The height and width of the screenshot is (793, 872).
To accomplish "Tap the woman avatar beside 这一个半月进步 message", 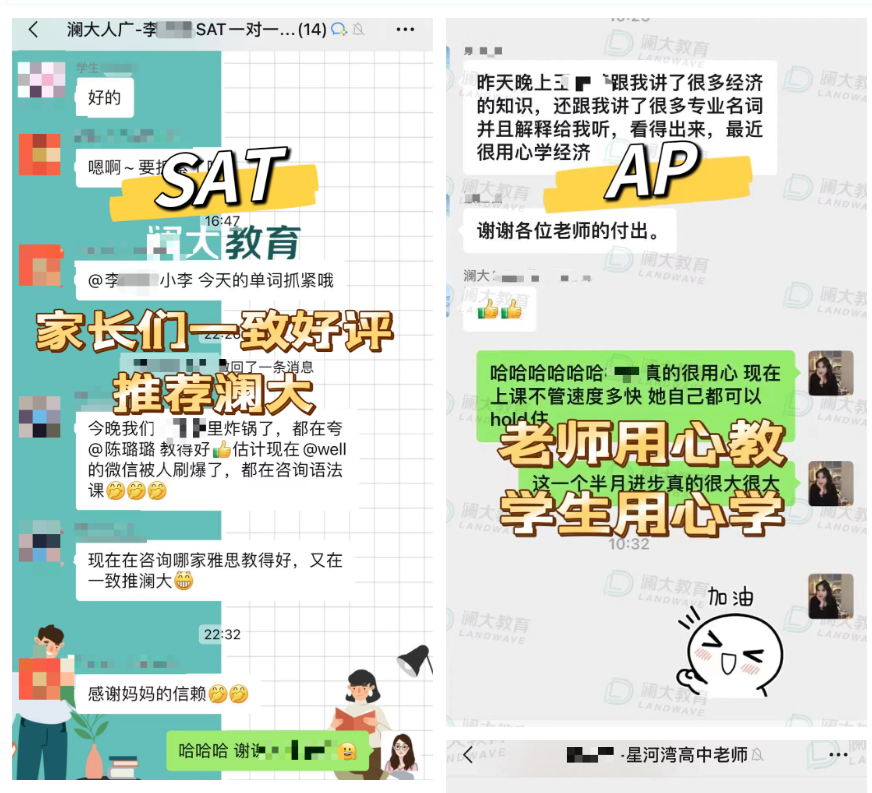I will pyautogui.click(x=830, y=483).
